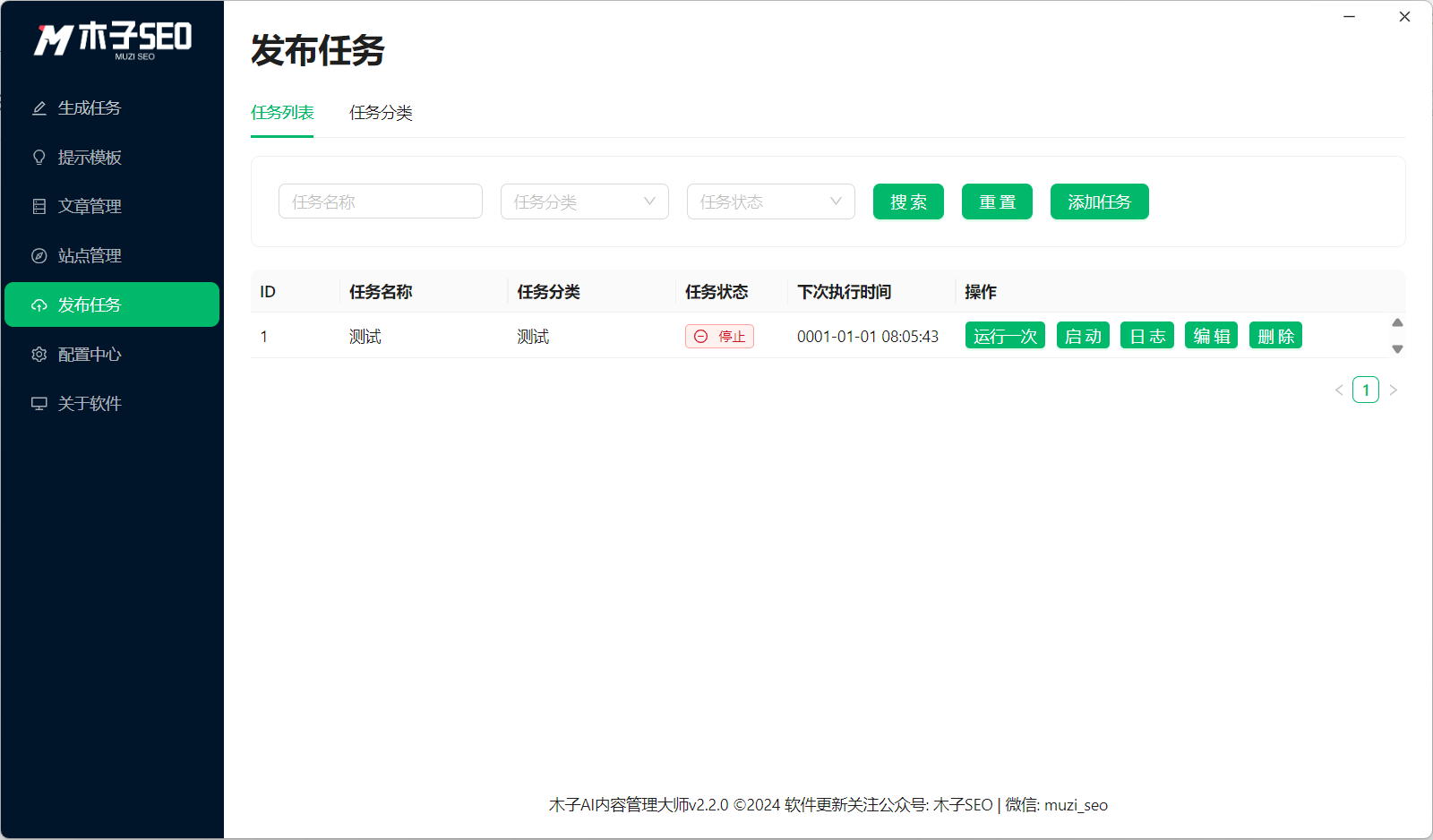
Task: Switch to the 任务列表 tab
Action: click(282, 113)
